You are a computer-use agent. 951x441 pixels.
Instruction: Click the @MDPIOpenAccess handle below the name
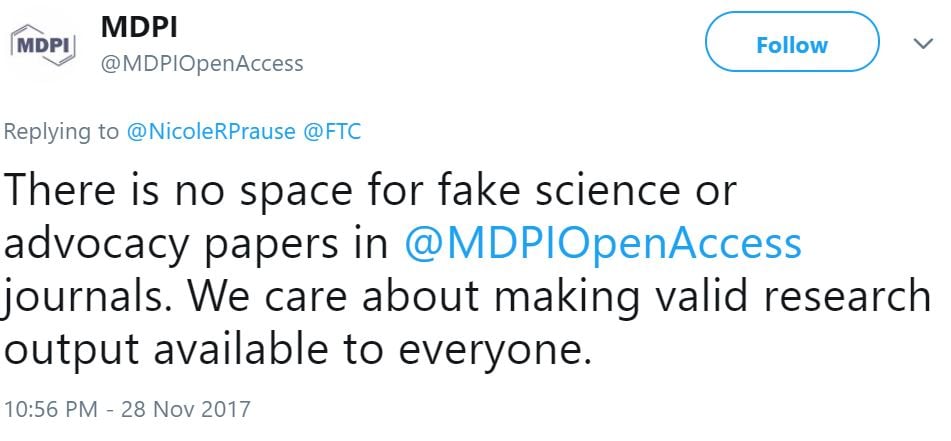(x=202, y=64)
